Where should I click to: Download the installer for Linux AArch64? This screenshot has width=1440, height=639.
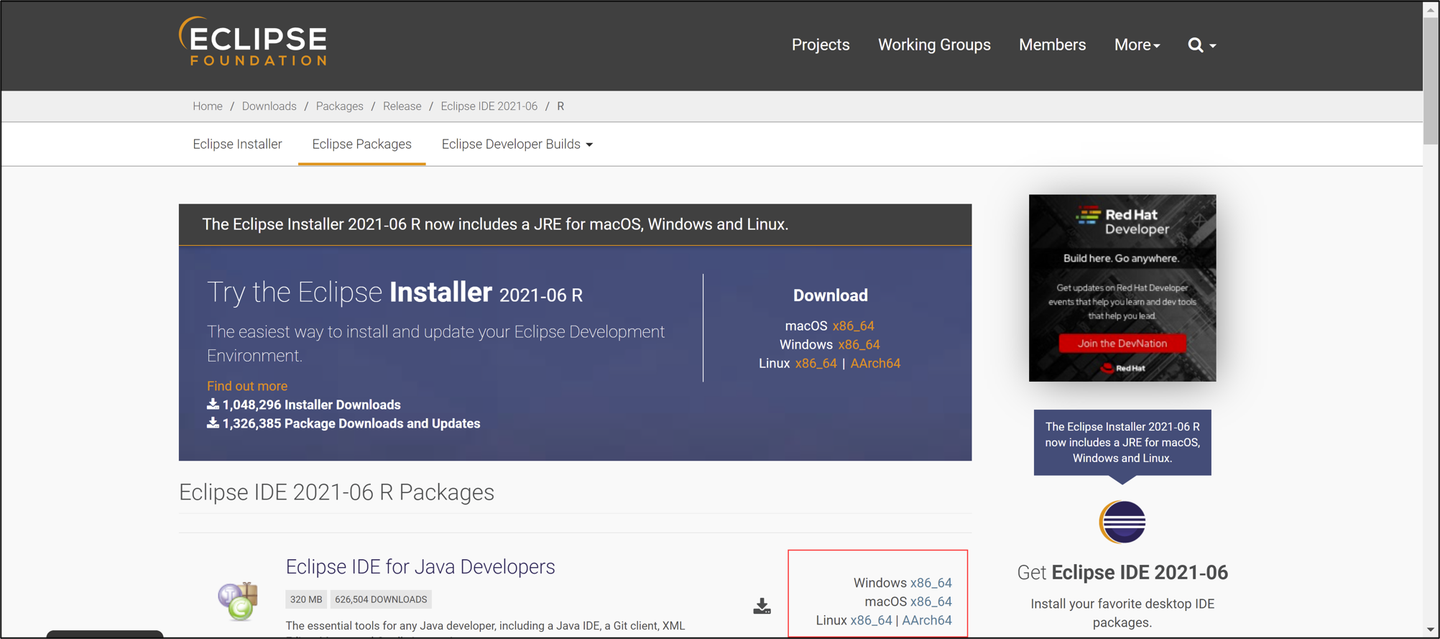click(x=875, y=364)
